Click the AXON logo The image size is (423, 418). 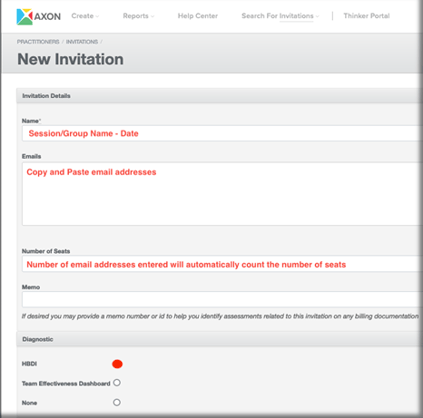tap(39, 17)
